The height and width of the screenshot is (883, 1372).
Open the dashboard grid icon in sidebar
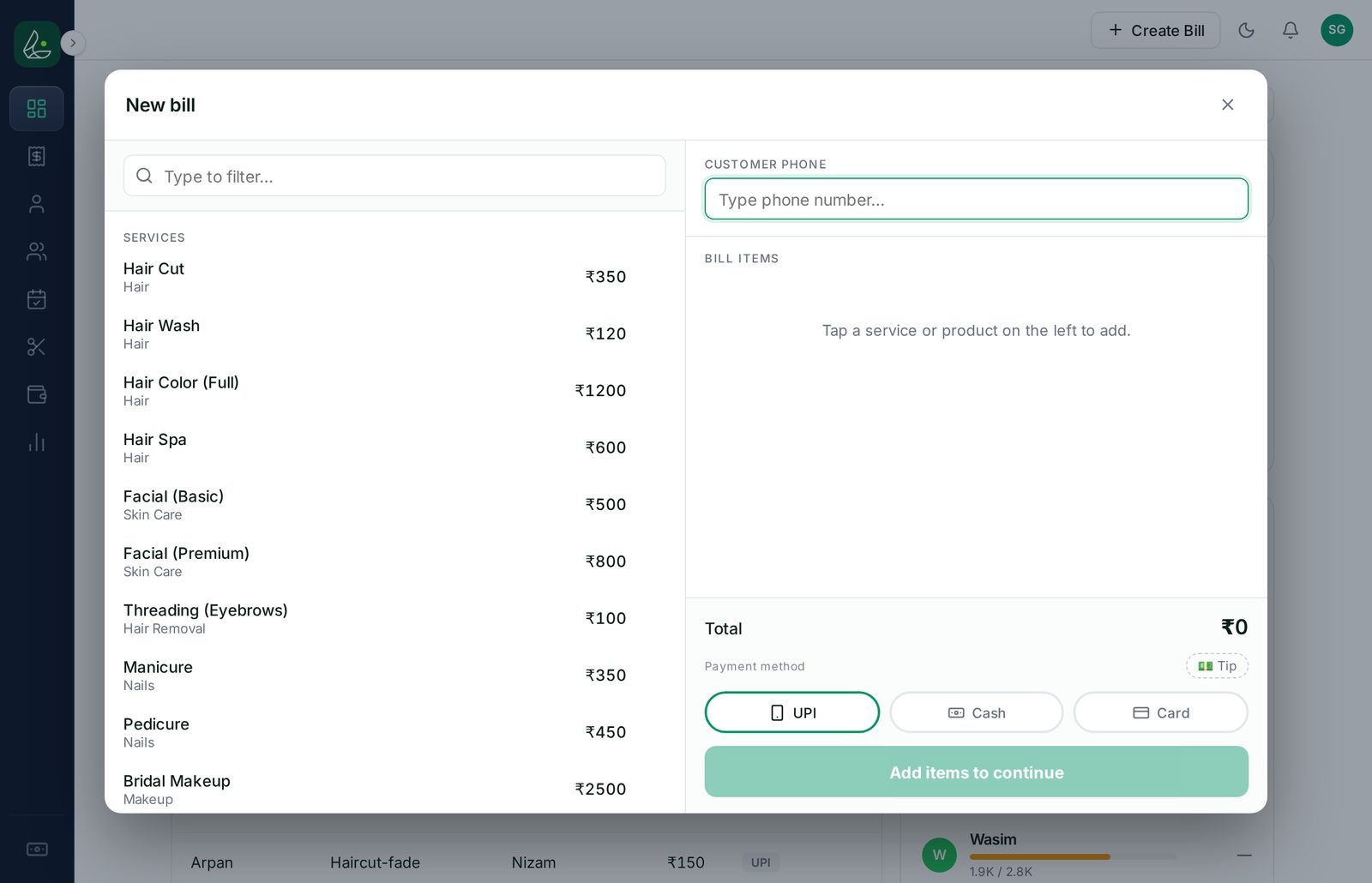37,109
